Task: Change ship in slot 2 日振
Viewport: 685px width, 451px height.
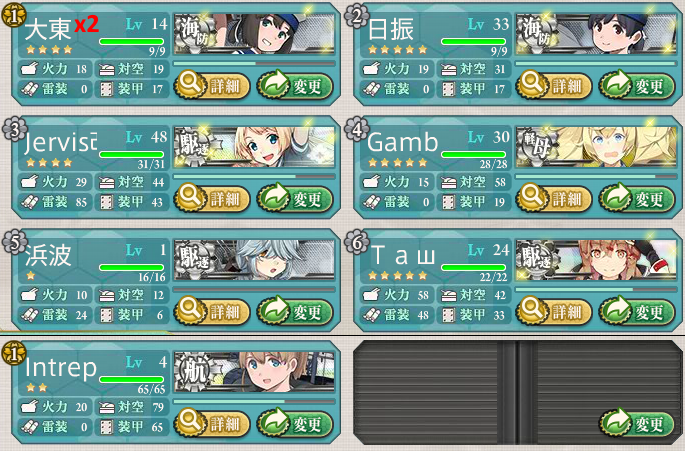Action: [x=637, y=85]
